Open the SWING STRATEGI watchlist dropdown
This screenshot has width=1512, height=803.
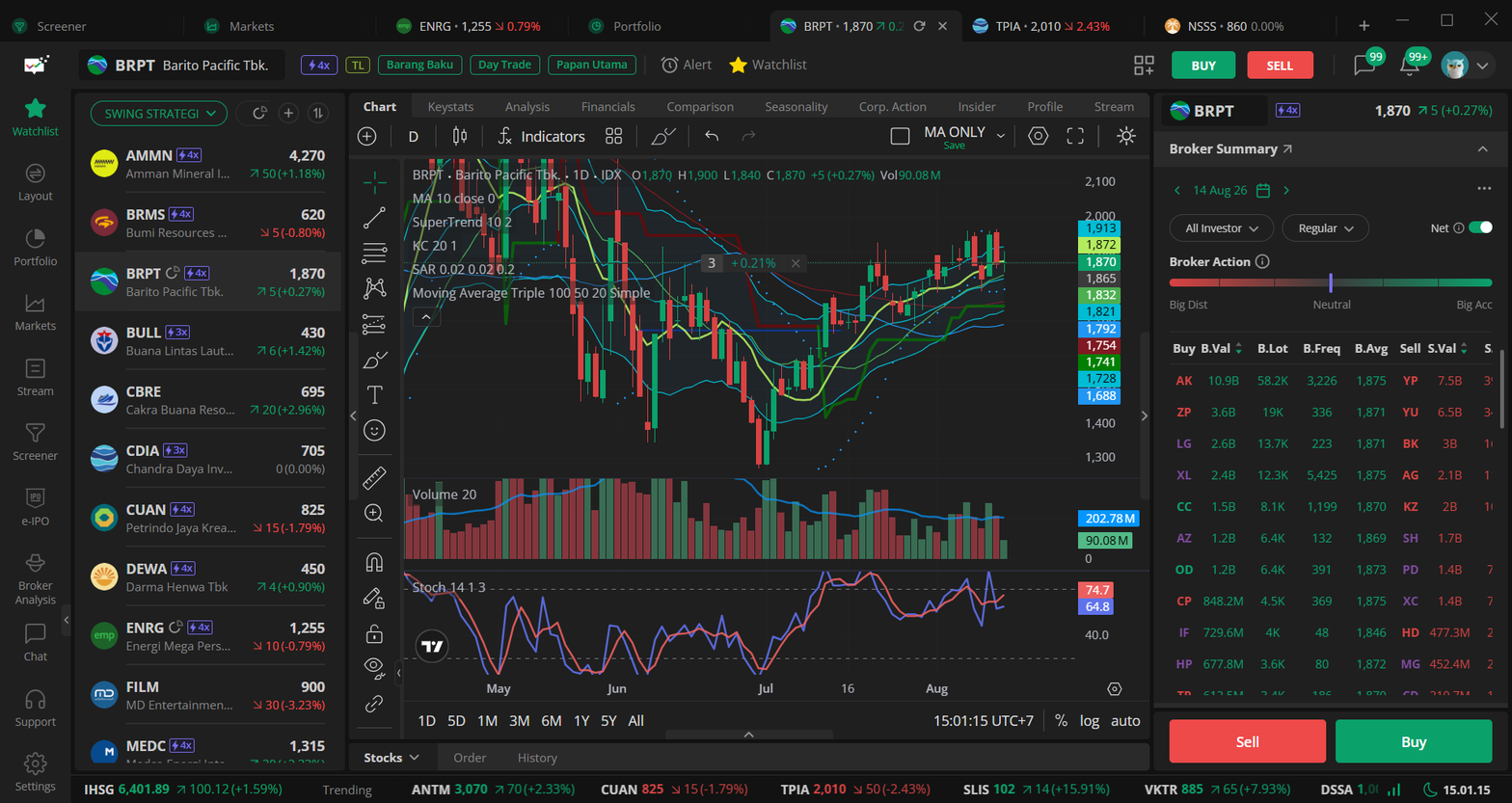point(159,114)
